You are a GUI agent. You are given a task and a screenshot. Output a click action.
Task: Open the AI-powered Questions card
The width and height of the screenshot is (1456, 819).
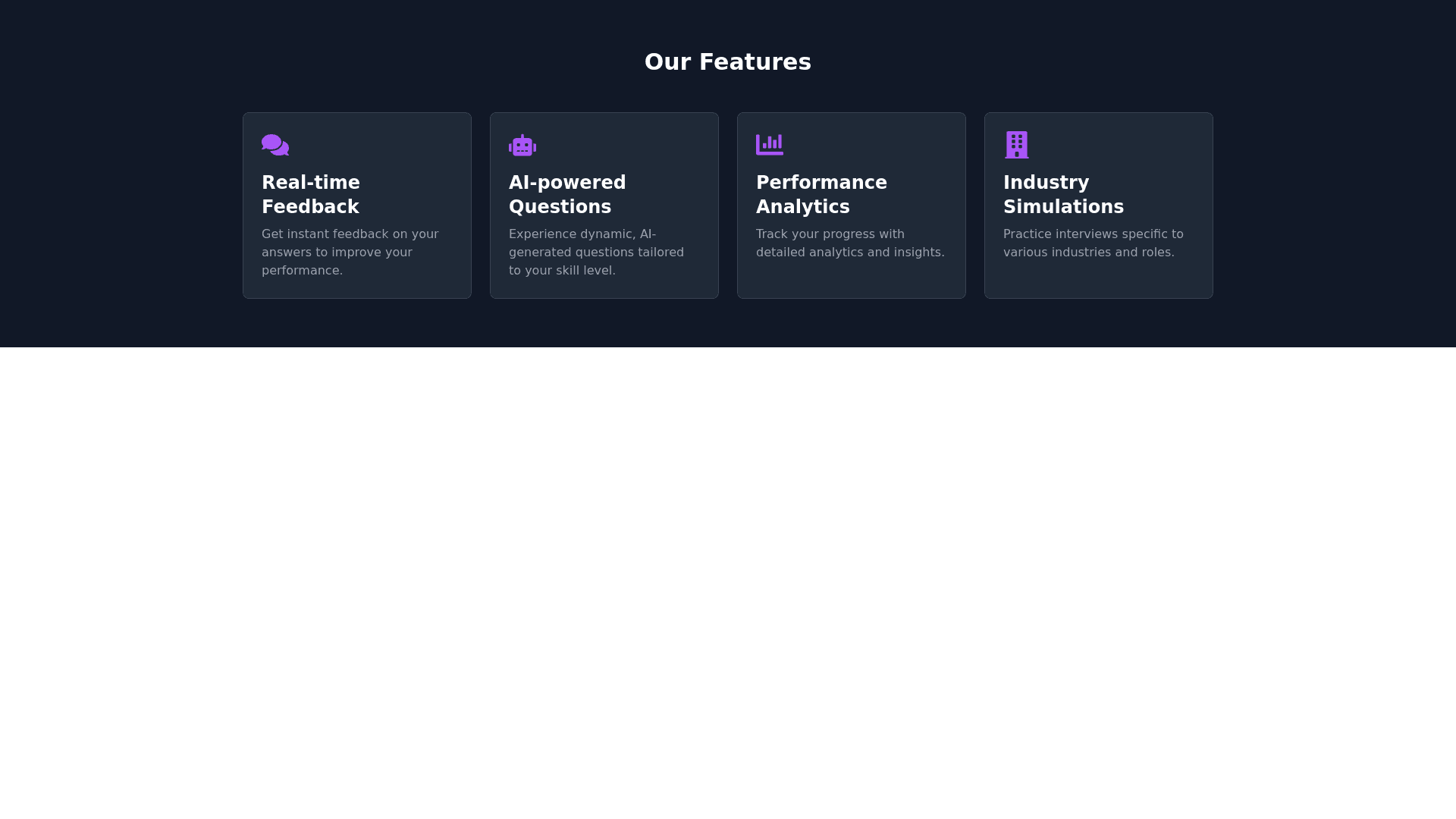click(x=604, y=205)
